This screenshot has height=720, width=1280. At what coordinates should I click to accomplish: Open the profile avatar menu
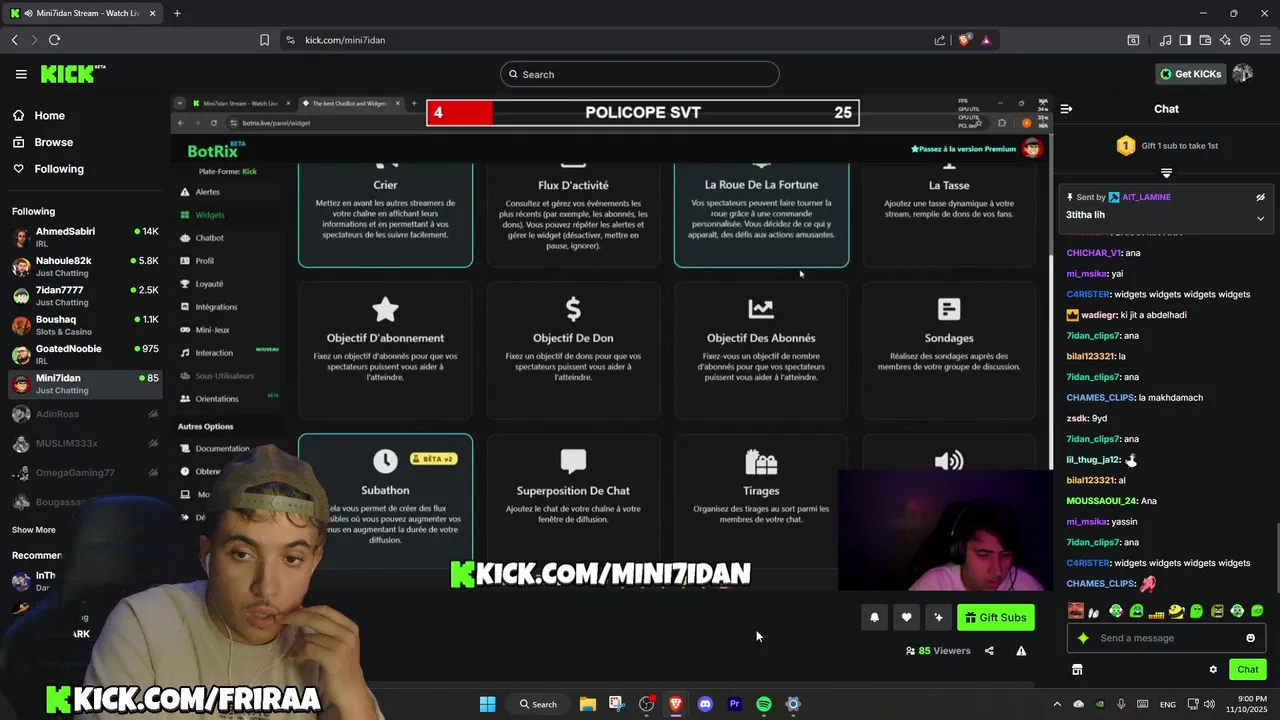click(1243, 74)
